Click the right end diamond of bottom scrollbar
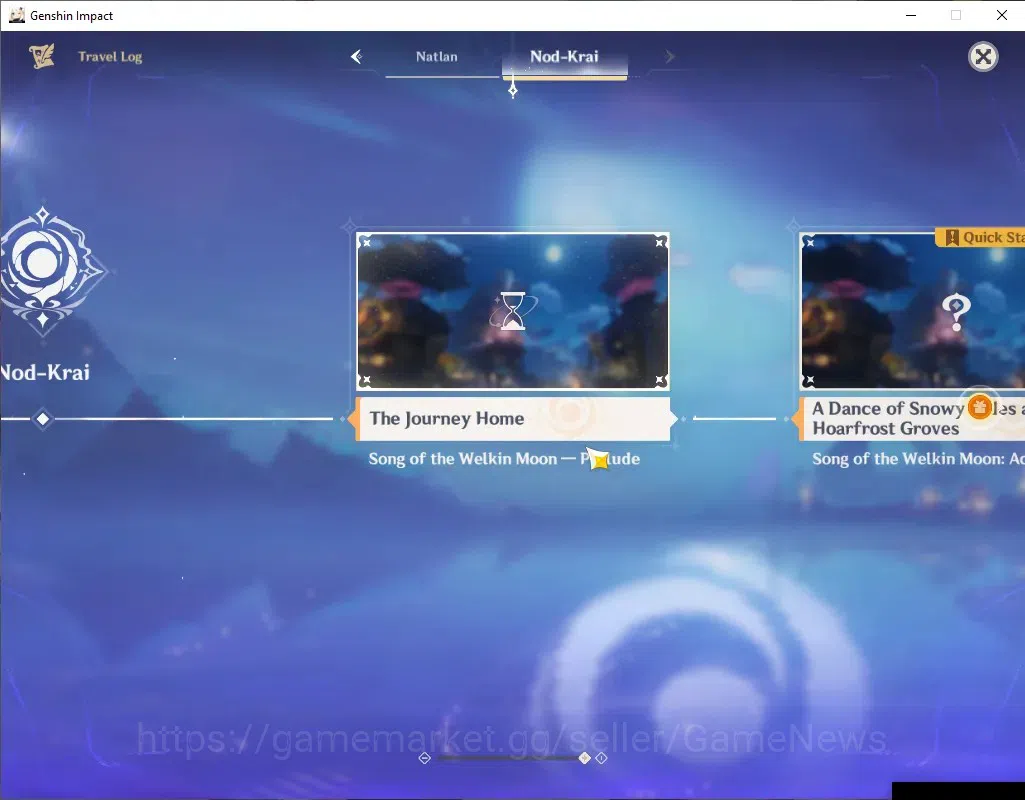The width and height of the screenshot is (1025, 800). pos(601,758)
